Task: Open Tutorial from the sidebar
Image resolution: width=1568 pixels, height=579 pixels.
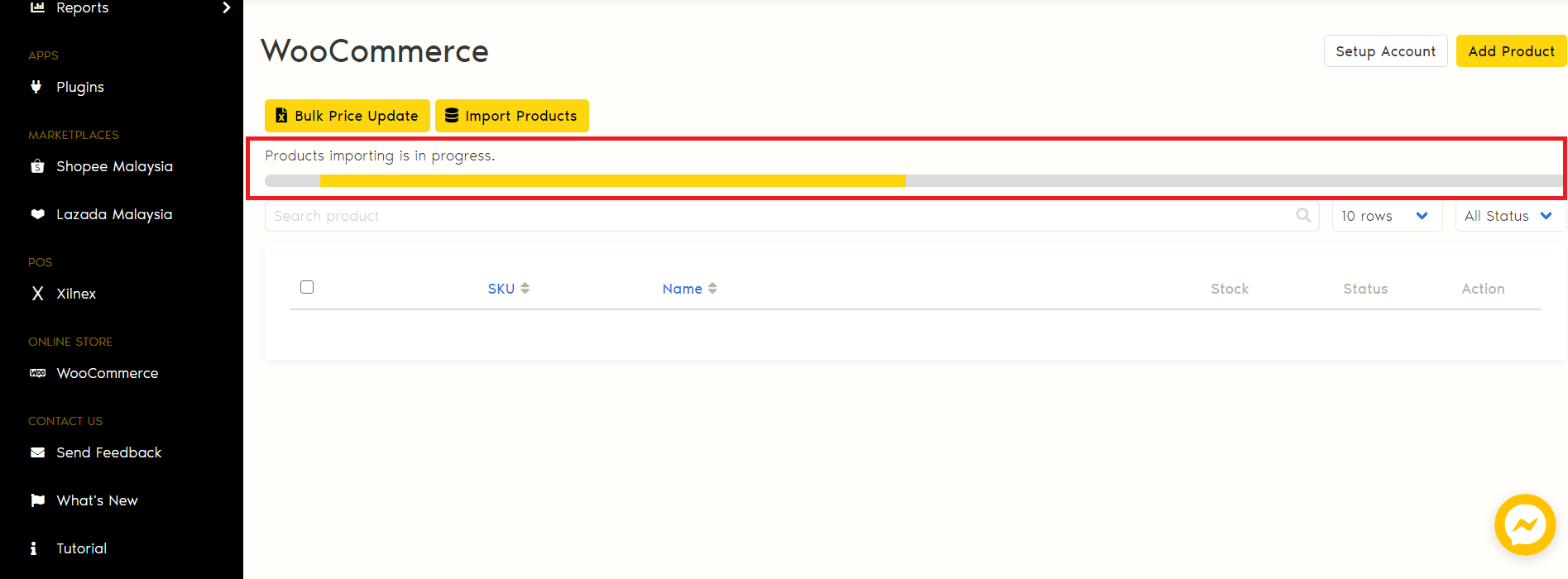Action: coord(81,548)
